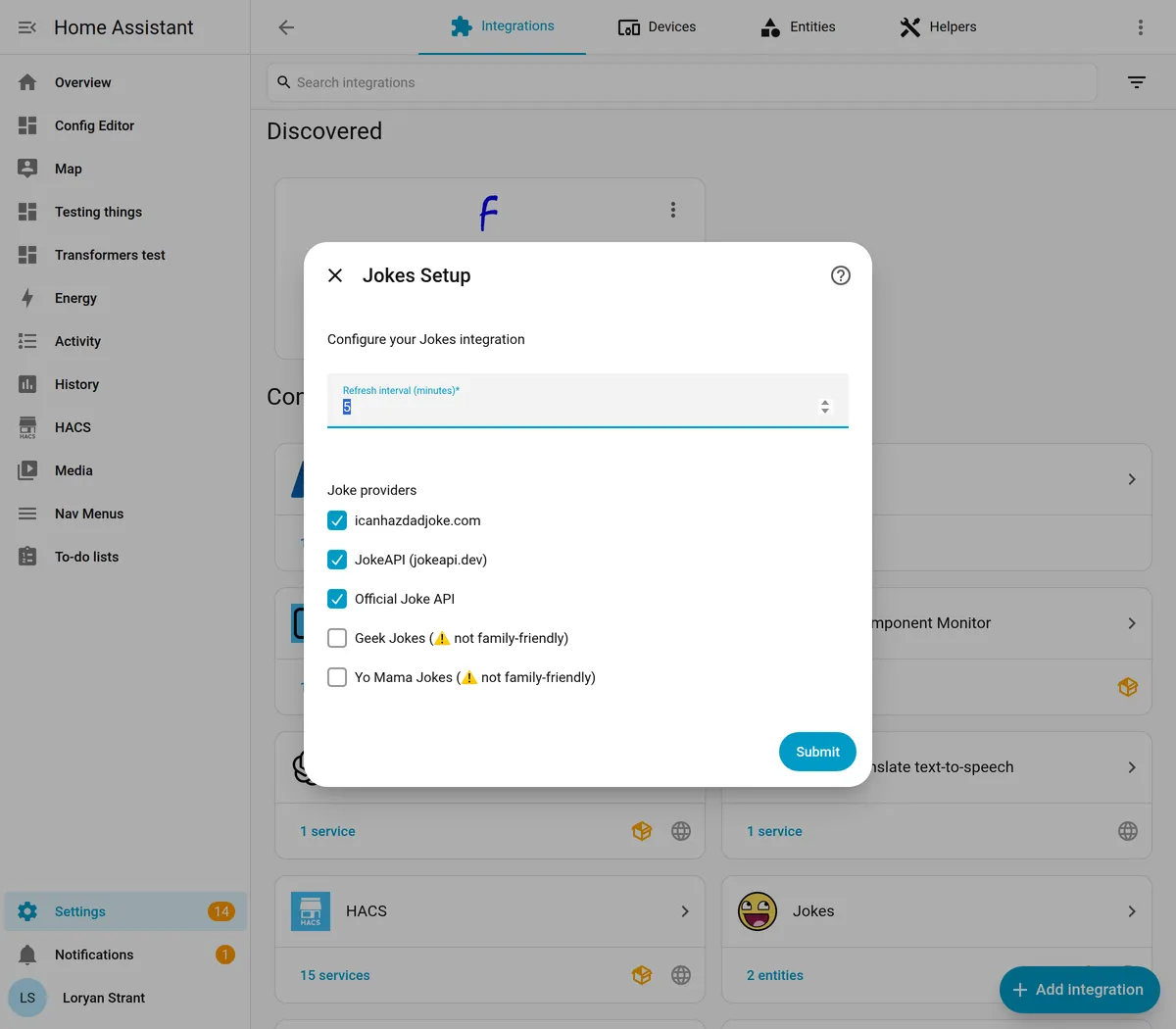The width and height of the screenshot is (1176, 1029).
Task: Enable Geek Jokes provider
Action: tap(337, 638)
